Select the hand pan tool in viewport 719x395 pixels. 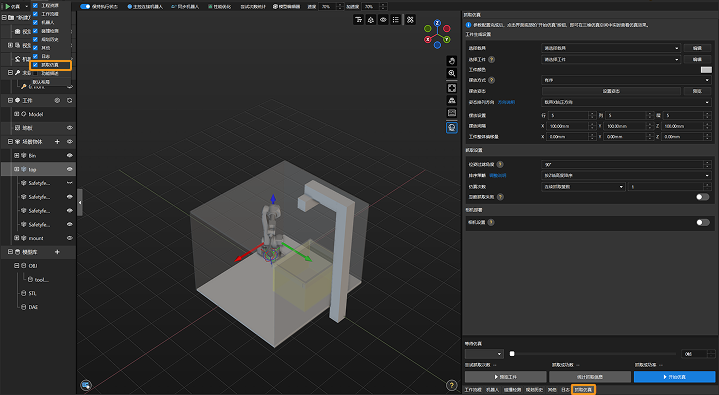click(452, 61)
